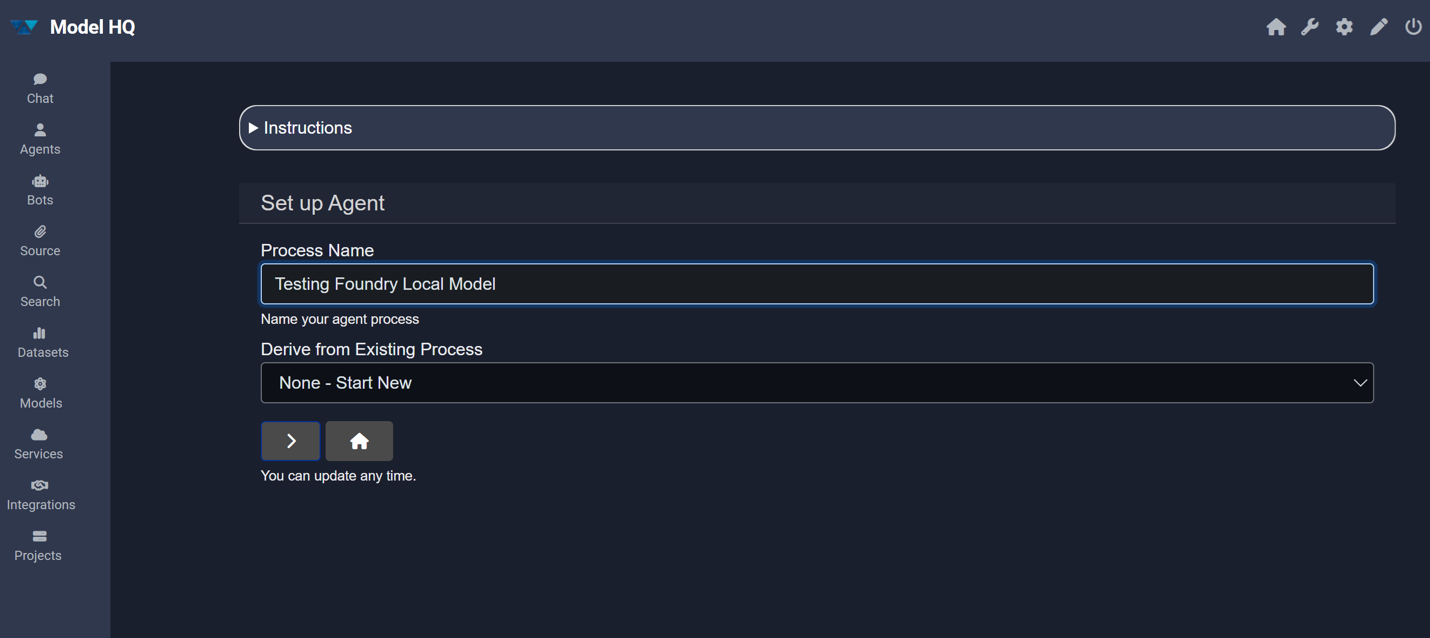Click inside the Process Name text field
Screen dimensions: 1430x638
coord(816,283)
